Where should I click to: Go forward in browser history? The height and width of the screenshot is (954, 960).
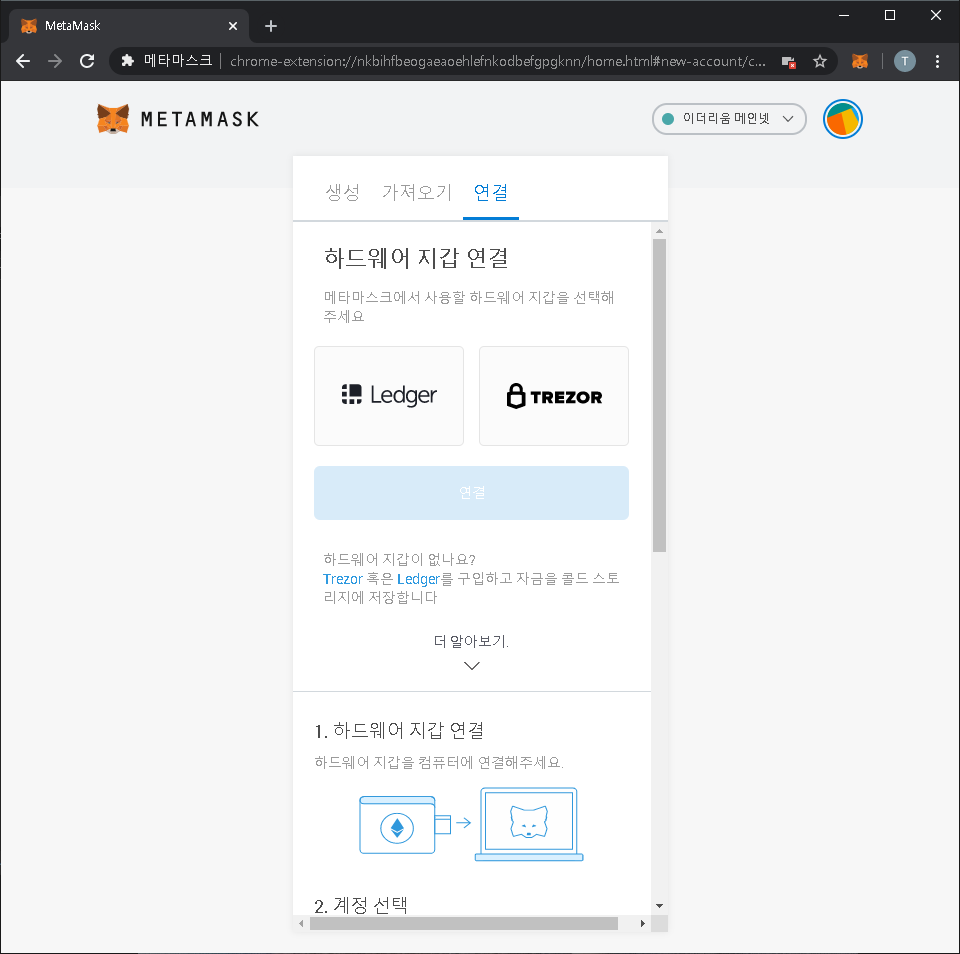55,61
